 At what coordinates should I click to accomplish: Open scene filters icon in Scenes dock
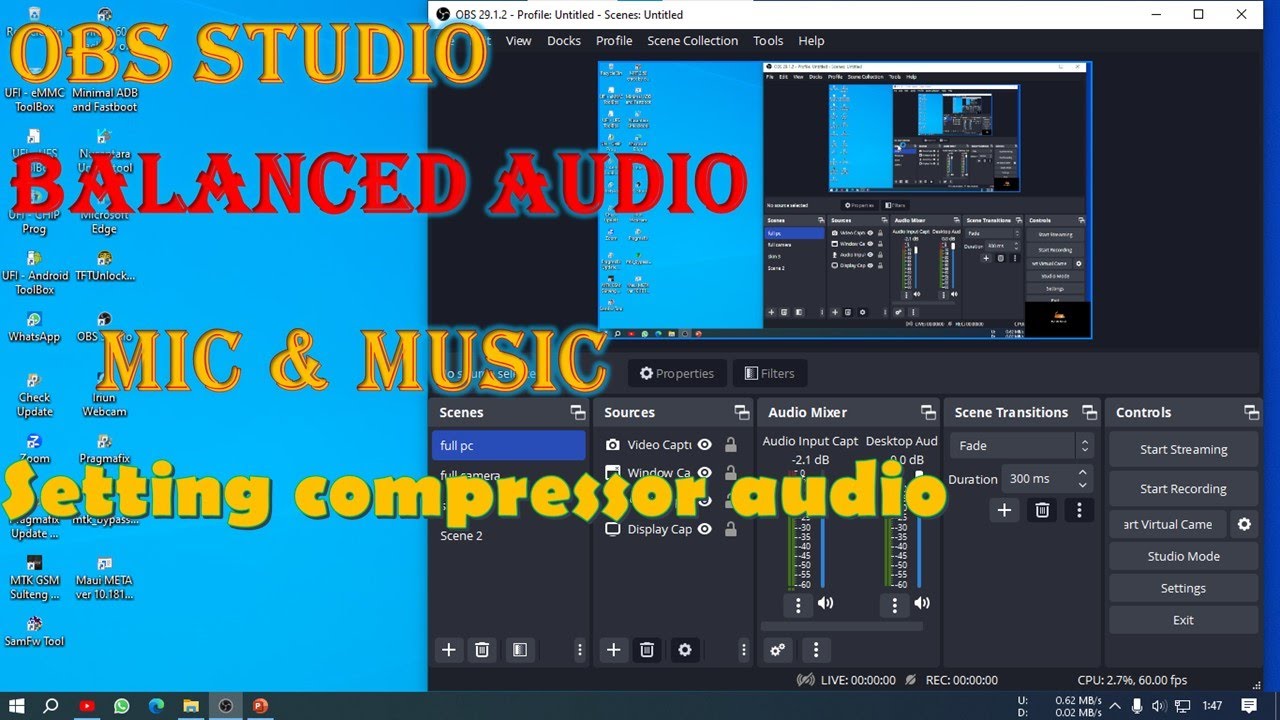point(519,650)
